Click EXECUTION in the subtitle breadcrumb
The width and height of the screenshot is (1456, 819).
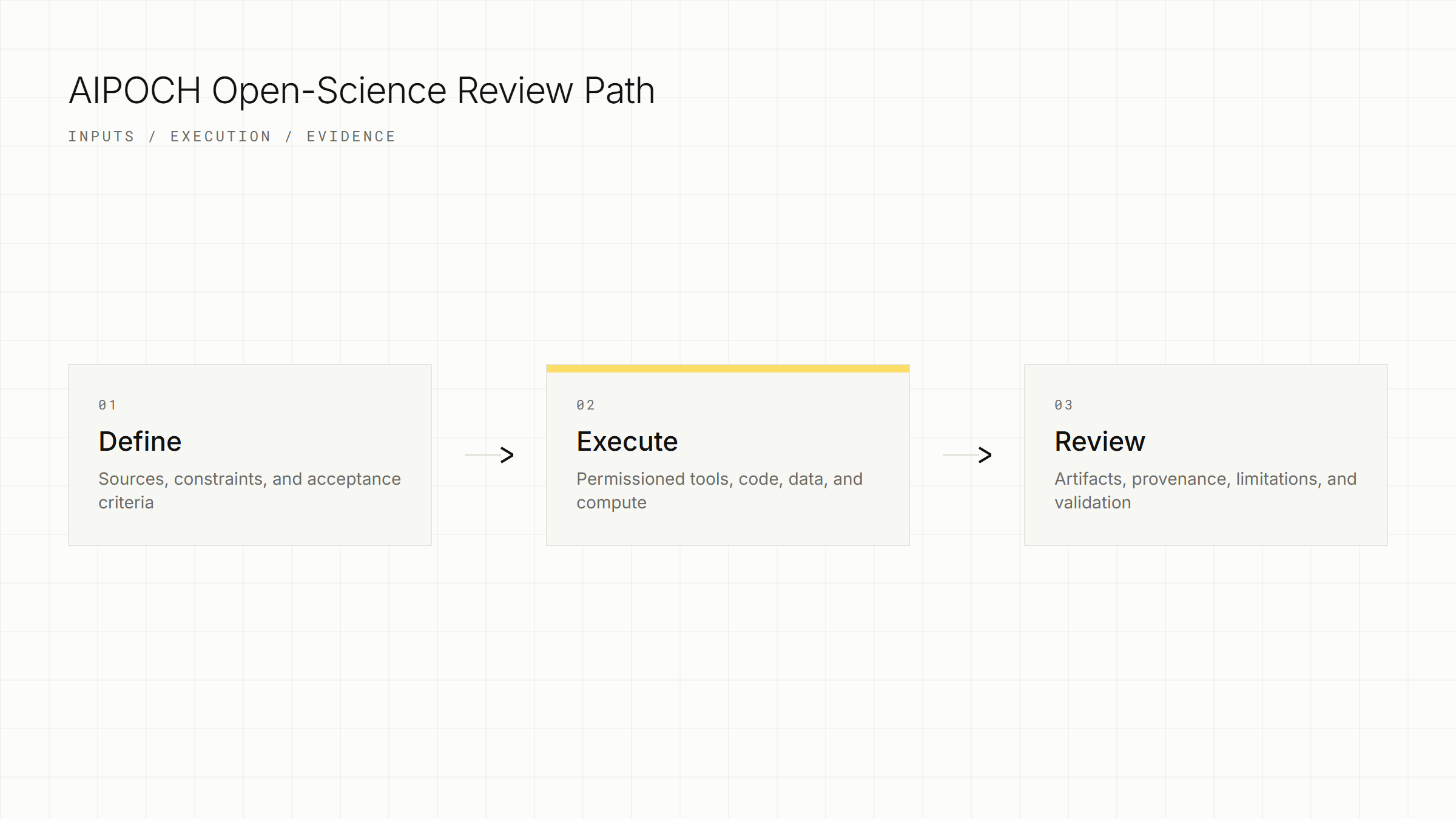pyautogui.click(x=221, y=136)
